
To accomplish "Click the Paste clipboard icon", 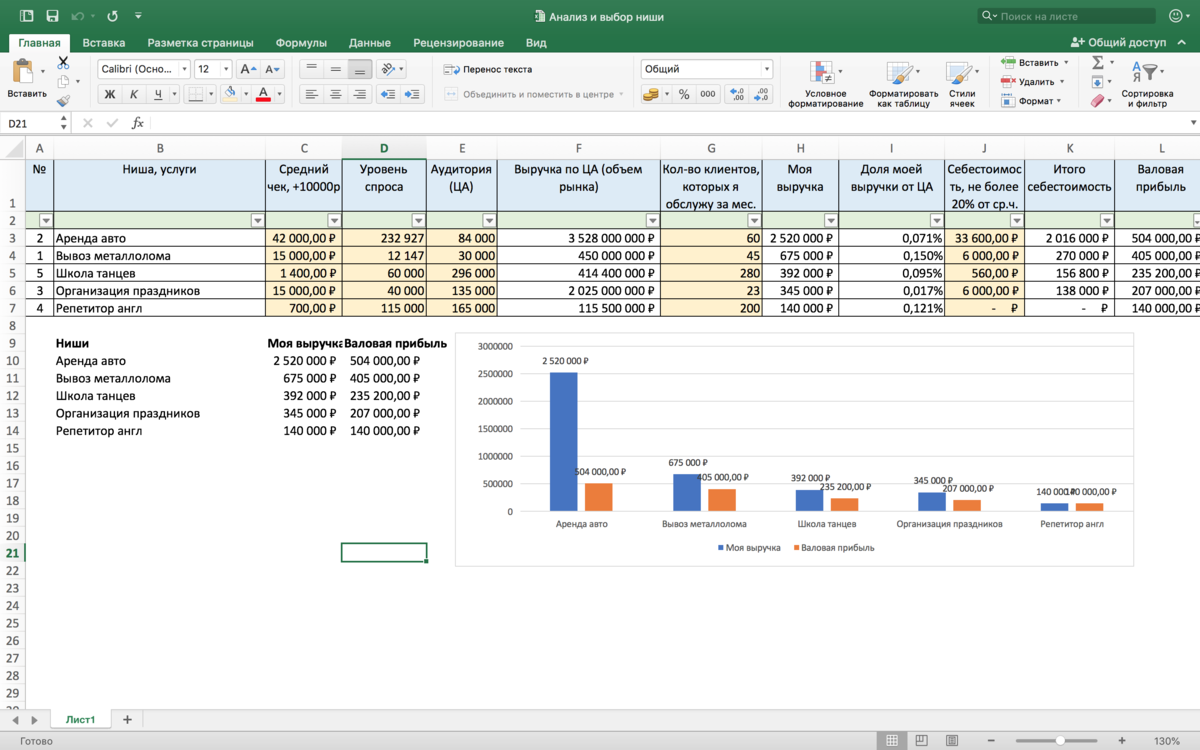I will tap(23, 71).
